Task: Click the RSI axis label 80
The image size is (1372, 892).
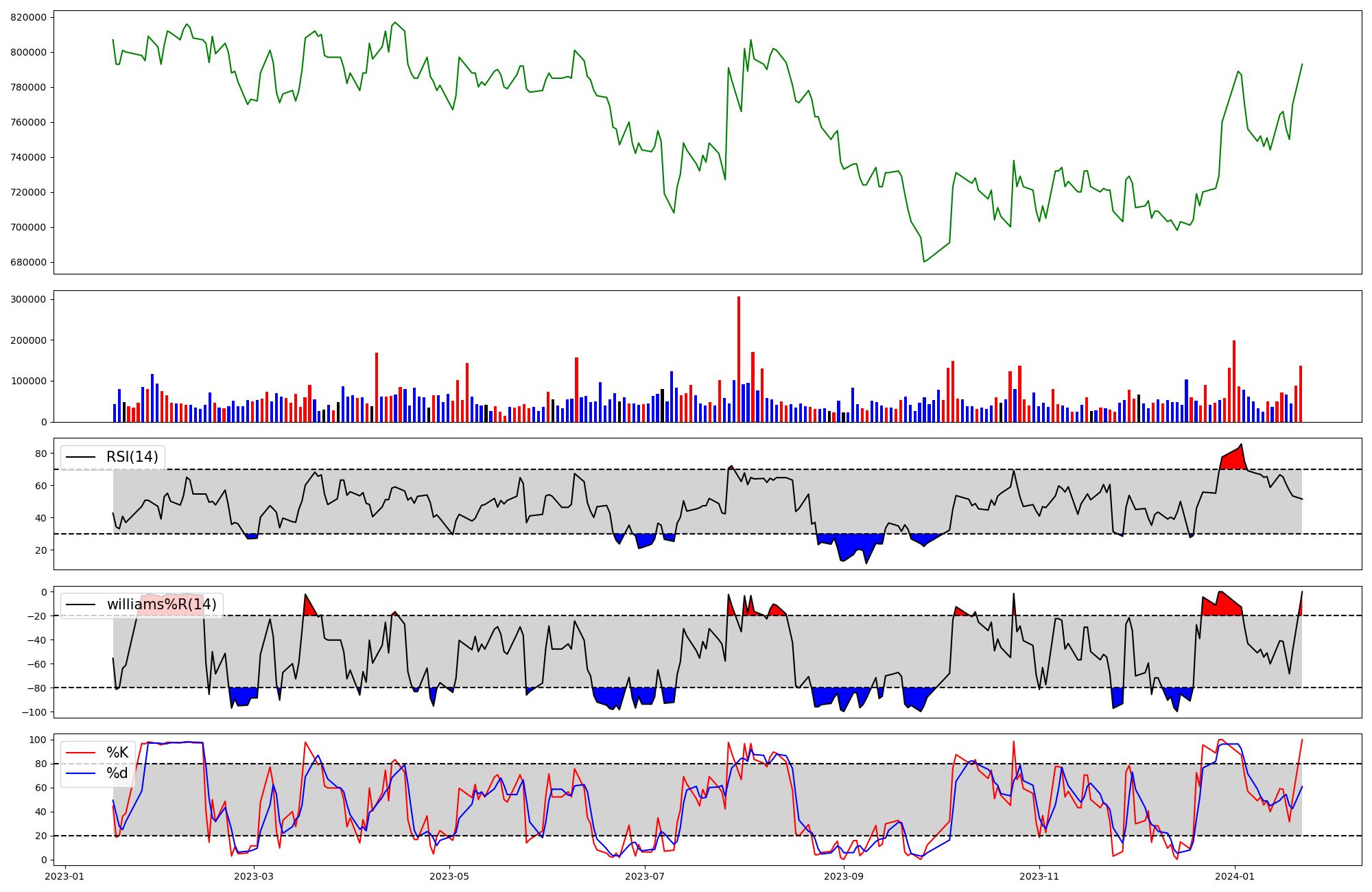Action: 41,454
